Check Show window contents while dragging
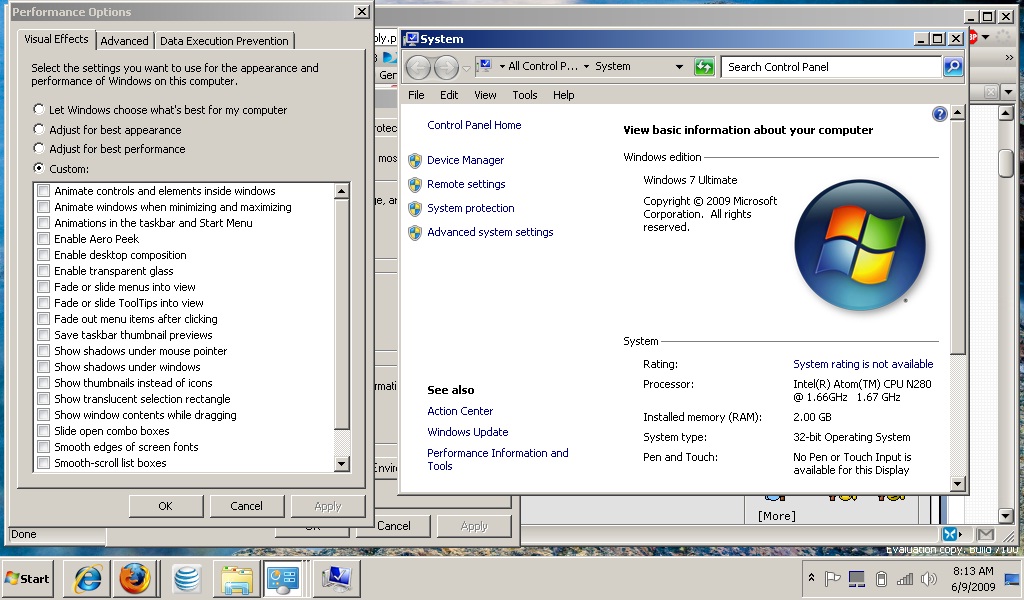This screenshot has width=1024, height=600. (x=44, y=415)
